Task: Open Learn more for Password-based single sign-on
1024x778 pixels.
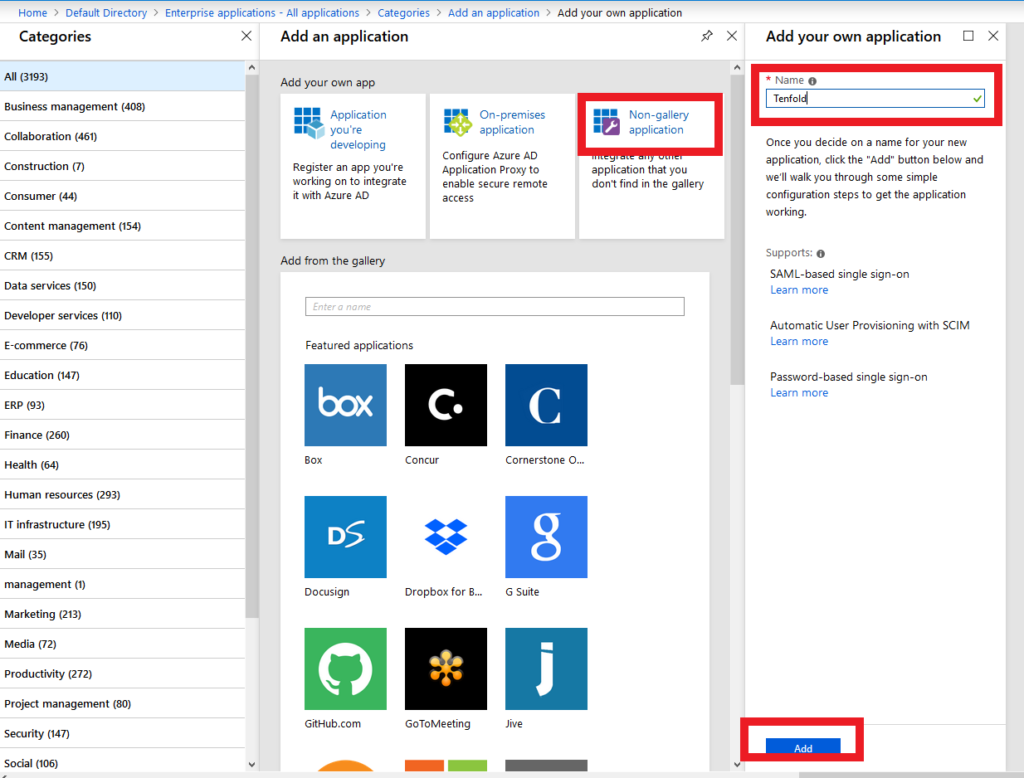Action: pyautogui.click(x=799, y=393)
